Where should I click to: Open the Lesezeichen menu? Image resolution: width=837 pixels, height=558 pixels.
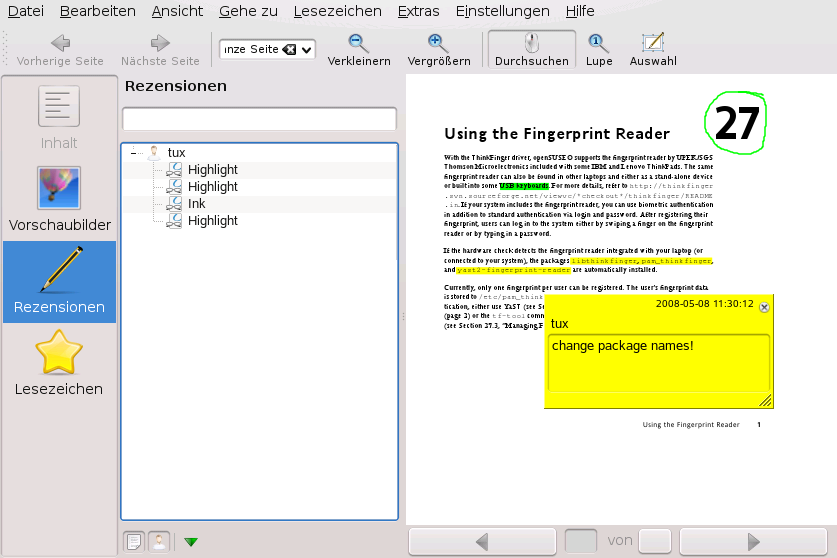(x=337, y=11)
